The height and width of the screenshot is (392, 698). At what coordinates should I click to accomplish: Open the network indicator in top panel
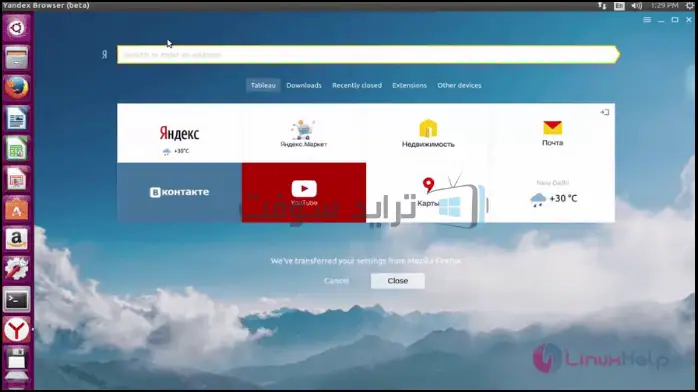(602, 6)
